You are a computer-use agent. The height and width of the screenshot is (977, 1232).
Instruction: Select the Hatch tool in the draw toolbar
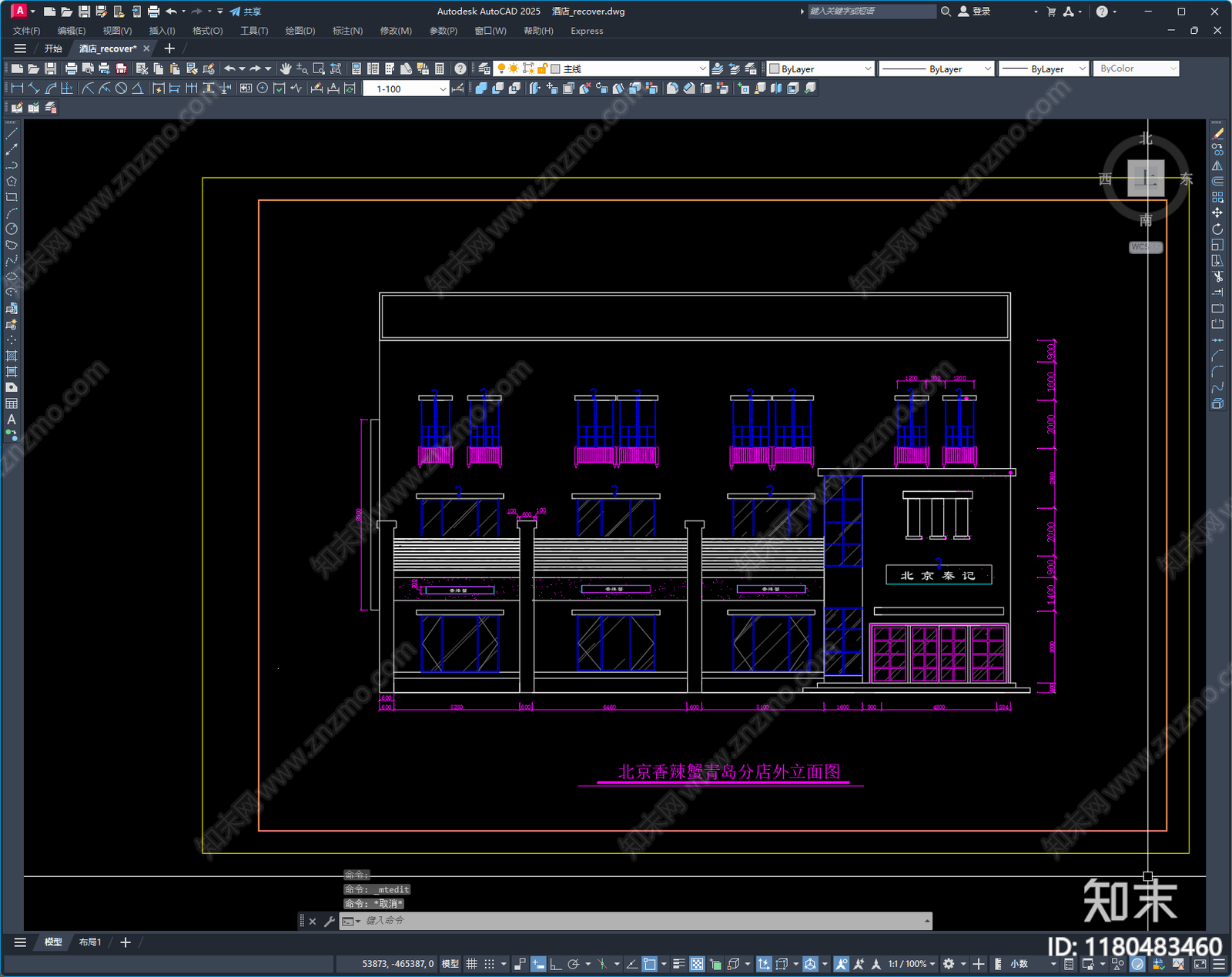[x=12, y=356]
